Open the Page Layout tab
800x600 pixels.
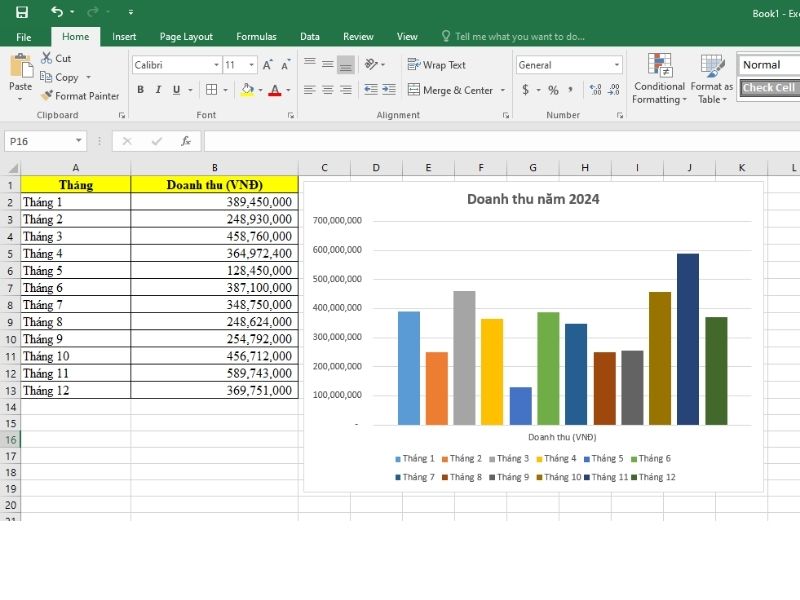click(x=186, y=36)
